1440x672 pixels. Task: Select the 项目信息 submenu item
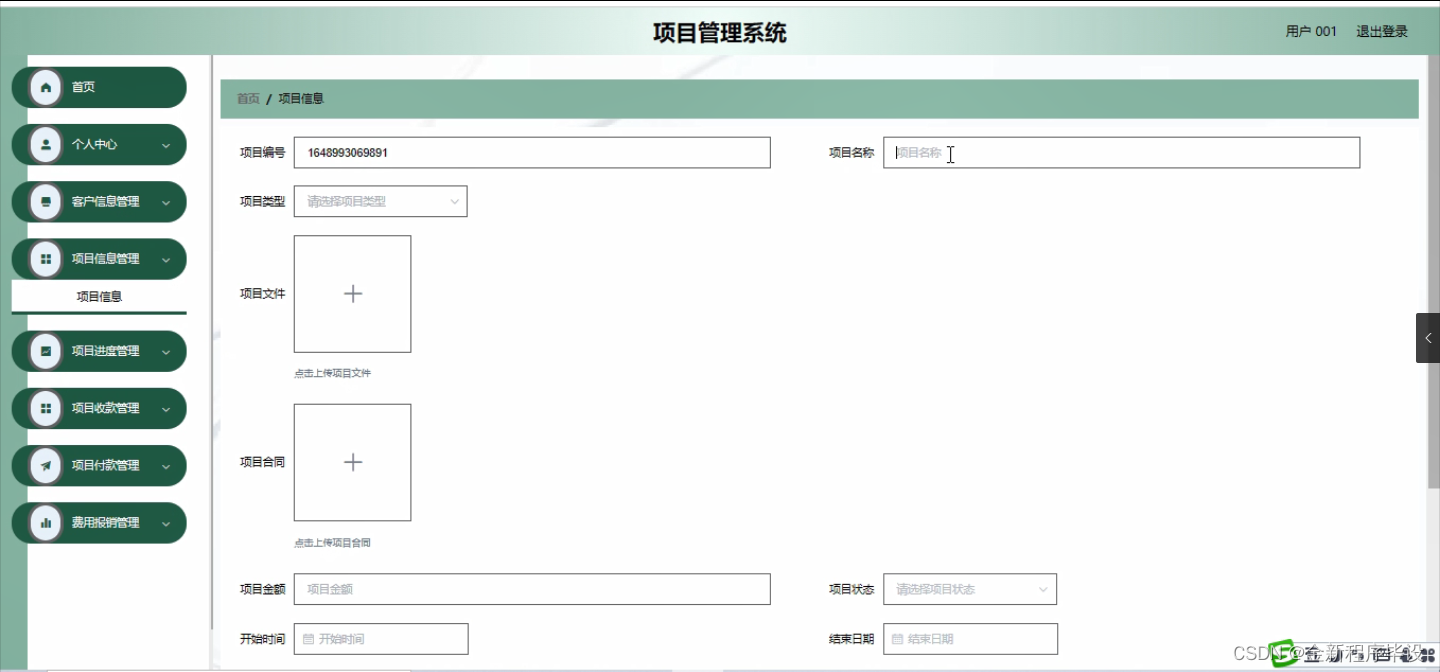click(98, 296)
